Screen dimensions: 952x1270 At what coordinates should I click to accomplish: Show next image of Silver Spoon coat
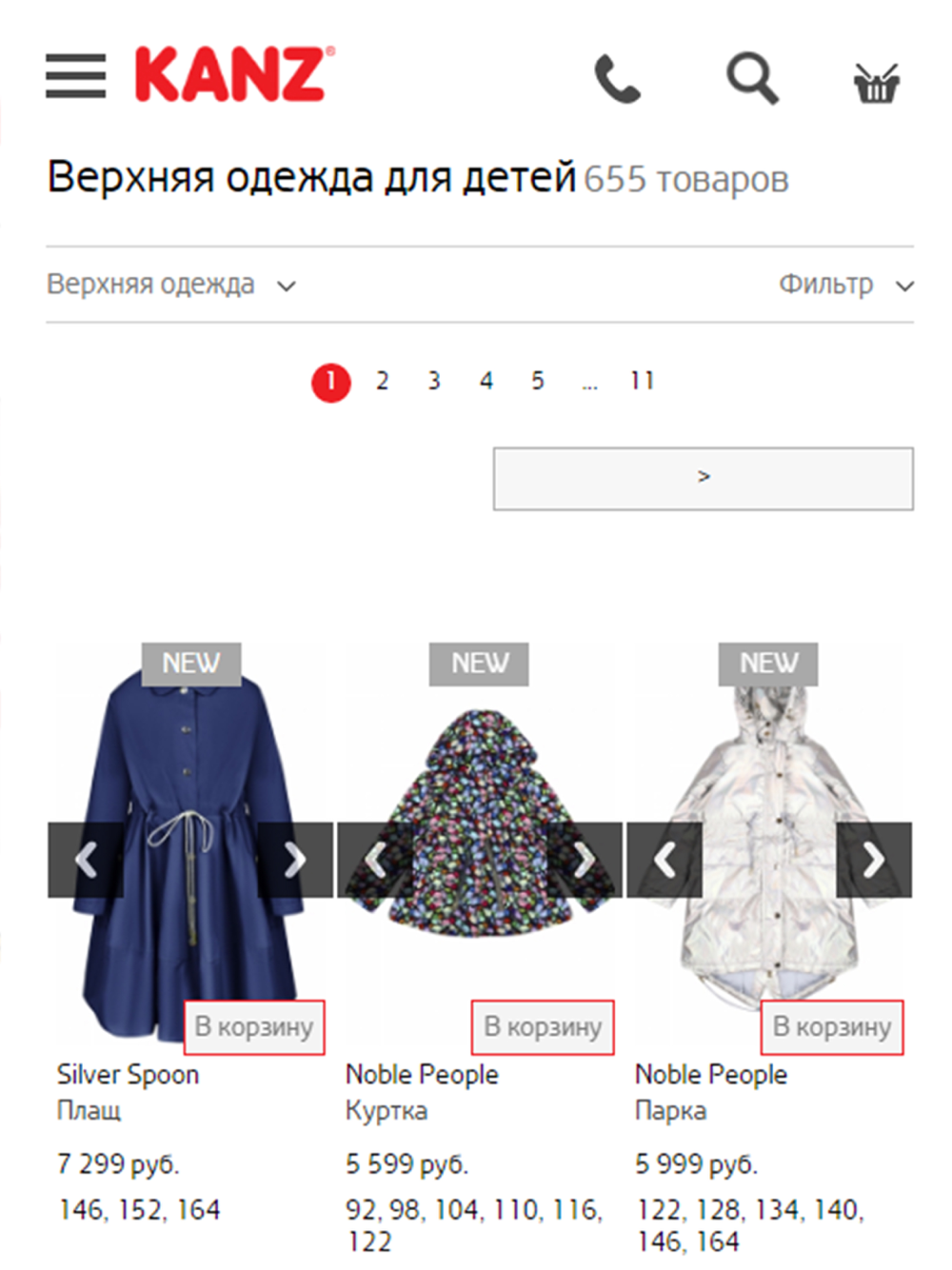(295, 860)
